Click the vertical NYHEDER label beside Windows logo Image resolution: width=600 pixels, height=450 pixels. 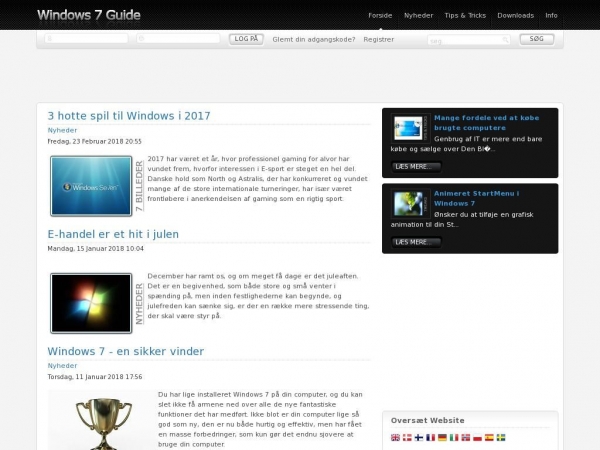coord(139,304)
